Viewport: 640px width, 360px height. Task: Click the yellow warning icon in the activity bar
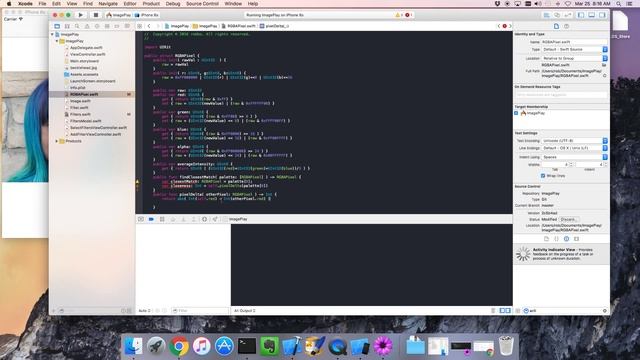398,15
